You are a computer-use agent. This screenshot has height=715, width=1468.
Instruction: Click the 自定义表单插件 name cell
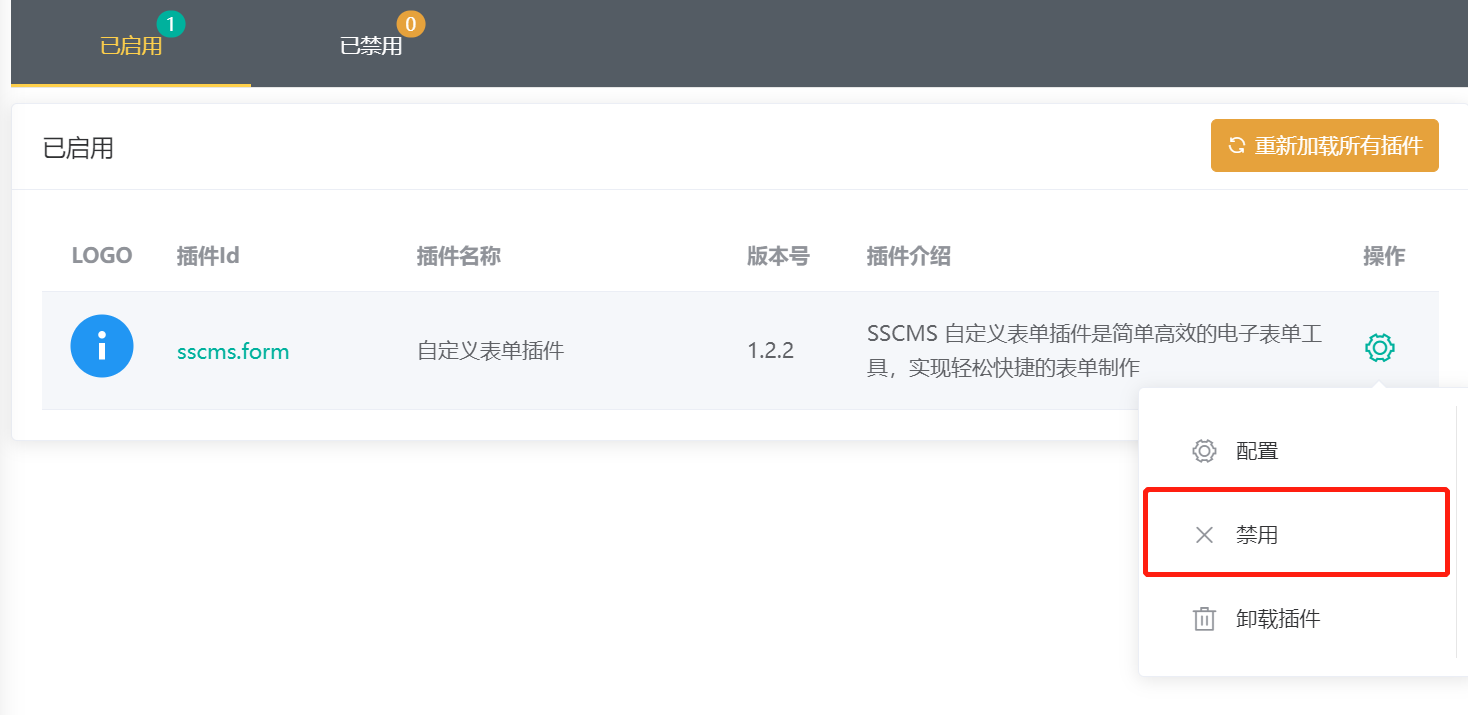click(x=490, y=351)
